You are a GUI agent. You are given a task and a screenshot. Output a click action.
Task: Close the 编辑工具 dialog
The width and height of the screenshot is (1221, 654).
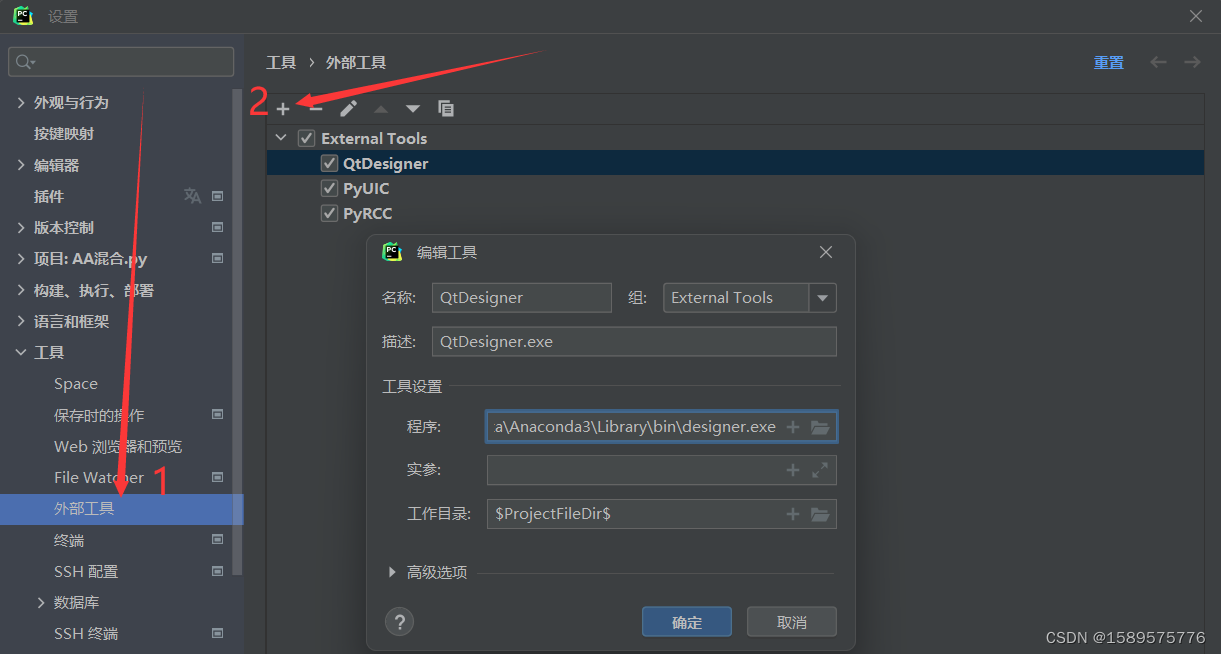click(826, 252)
